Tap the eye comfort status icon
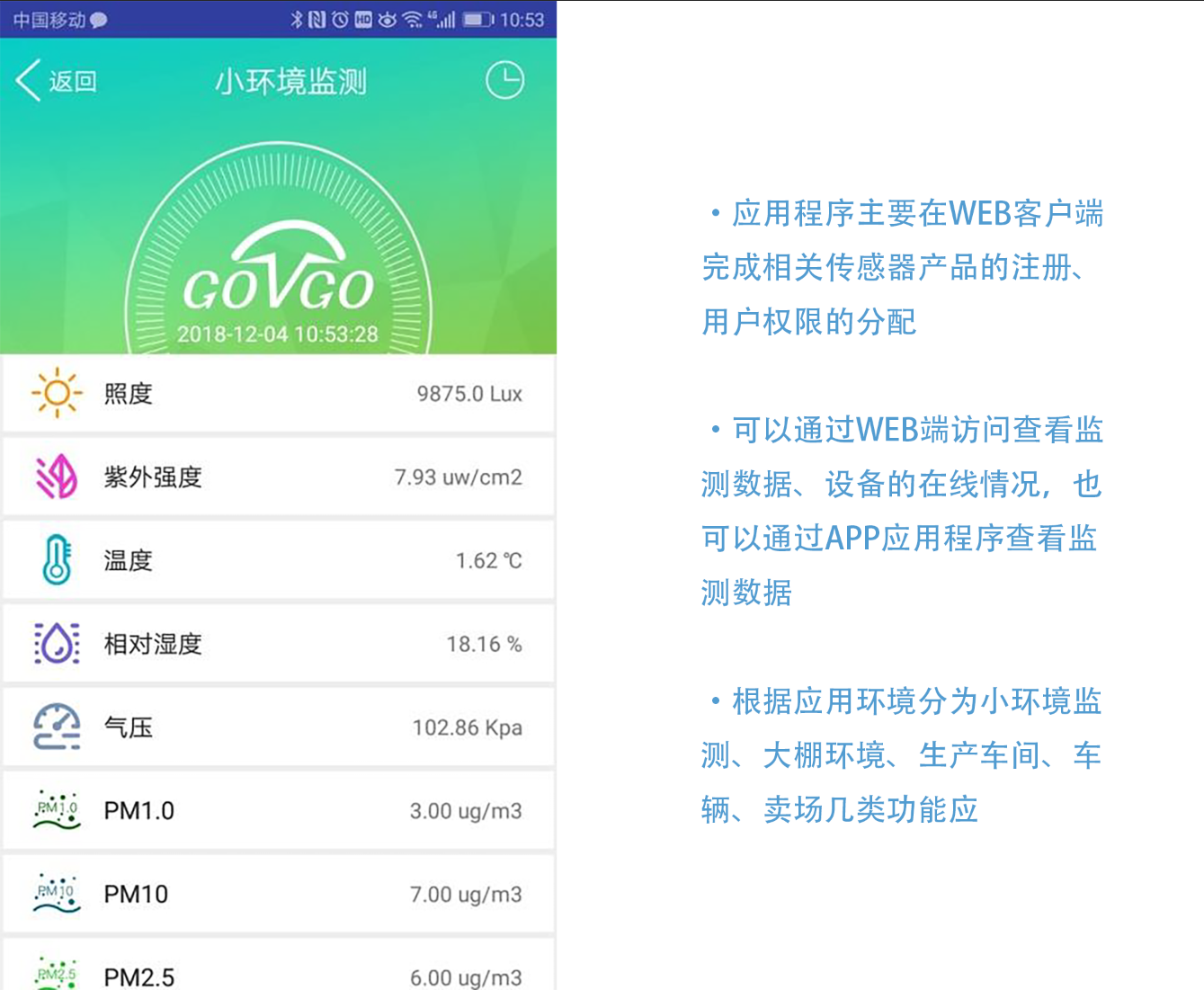The image size is (1204, 990). coord(388,19)
